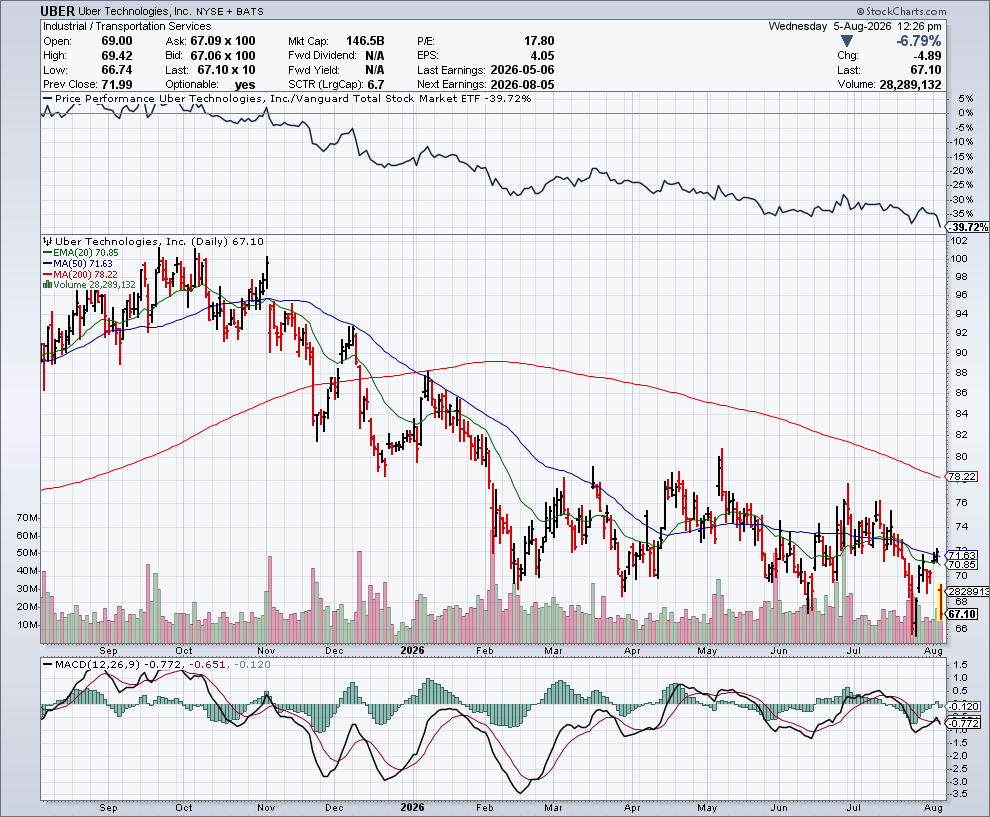The width and height of the screenshot is (990, 817).
Task: Click the Industrial / Transportation Services sector label
Action: [x=127, y=27]
